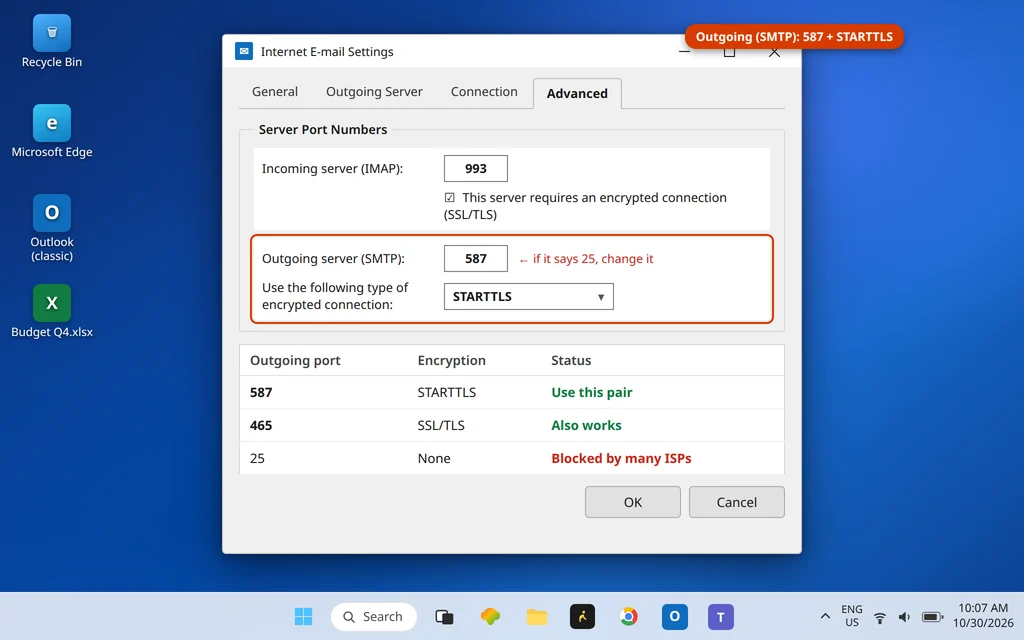Click the taskbar Search box
The image size is (1024, 640).
[x=374, y=616]
